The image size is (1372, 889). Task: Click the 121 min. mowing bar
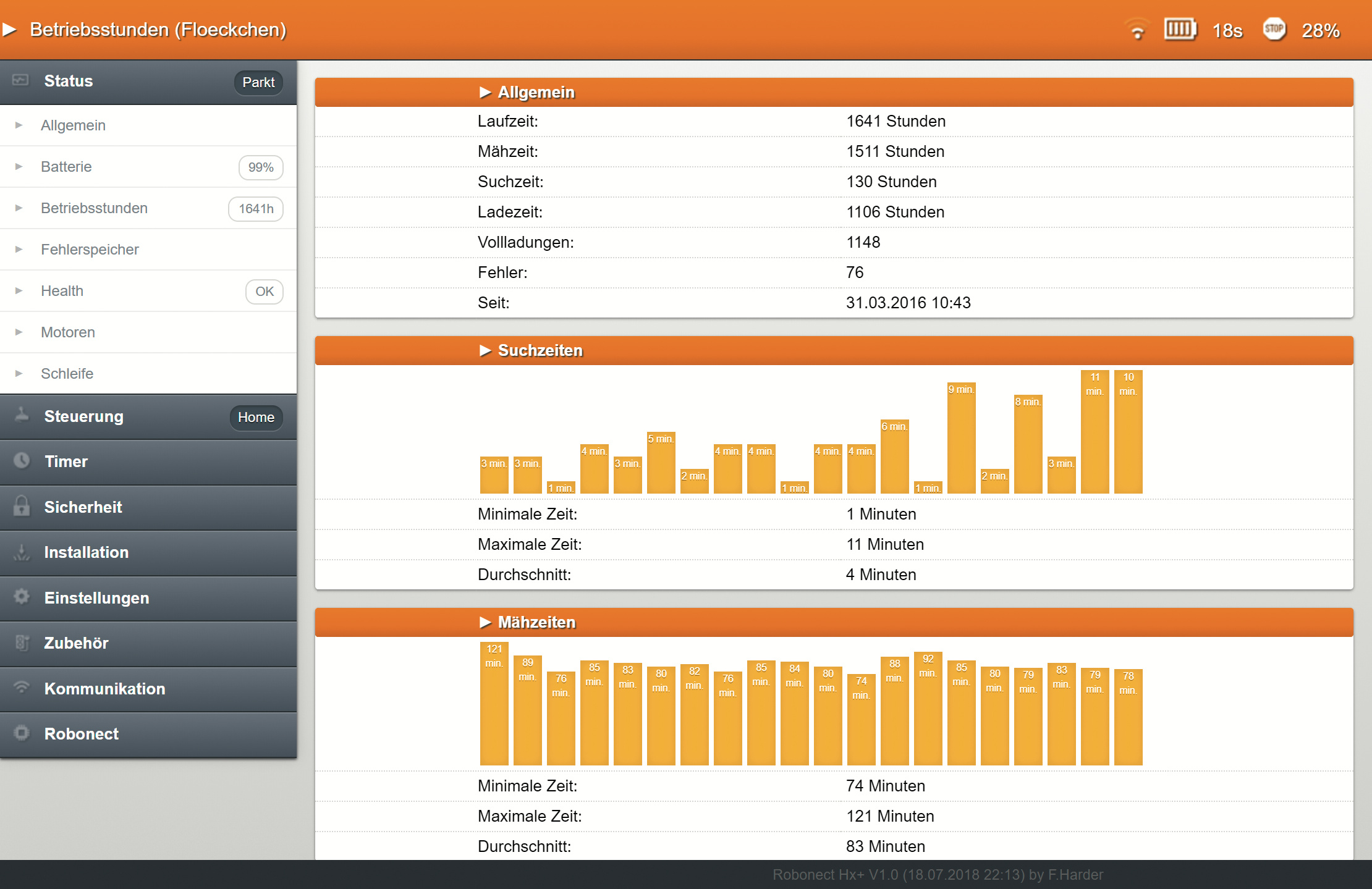pos(494,704)
